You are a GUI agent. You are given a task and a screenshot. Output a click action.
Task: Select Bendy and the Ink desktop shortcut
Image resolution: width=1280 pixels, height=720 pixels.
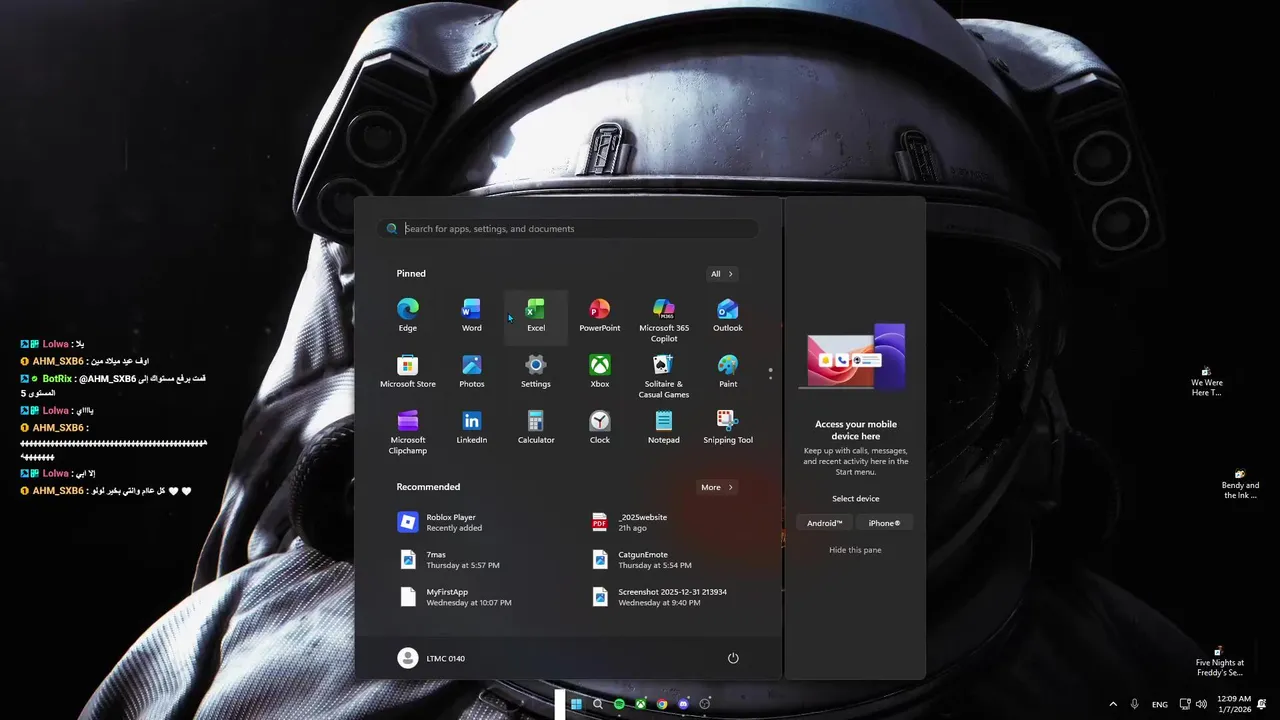pos(1240,485)
